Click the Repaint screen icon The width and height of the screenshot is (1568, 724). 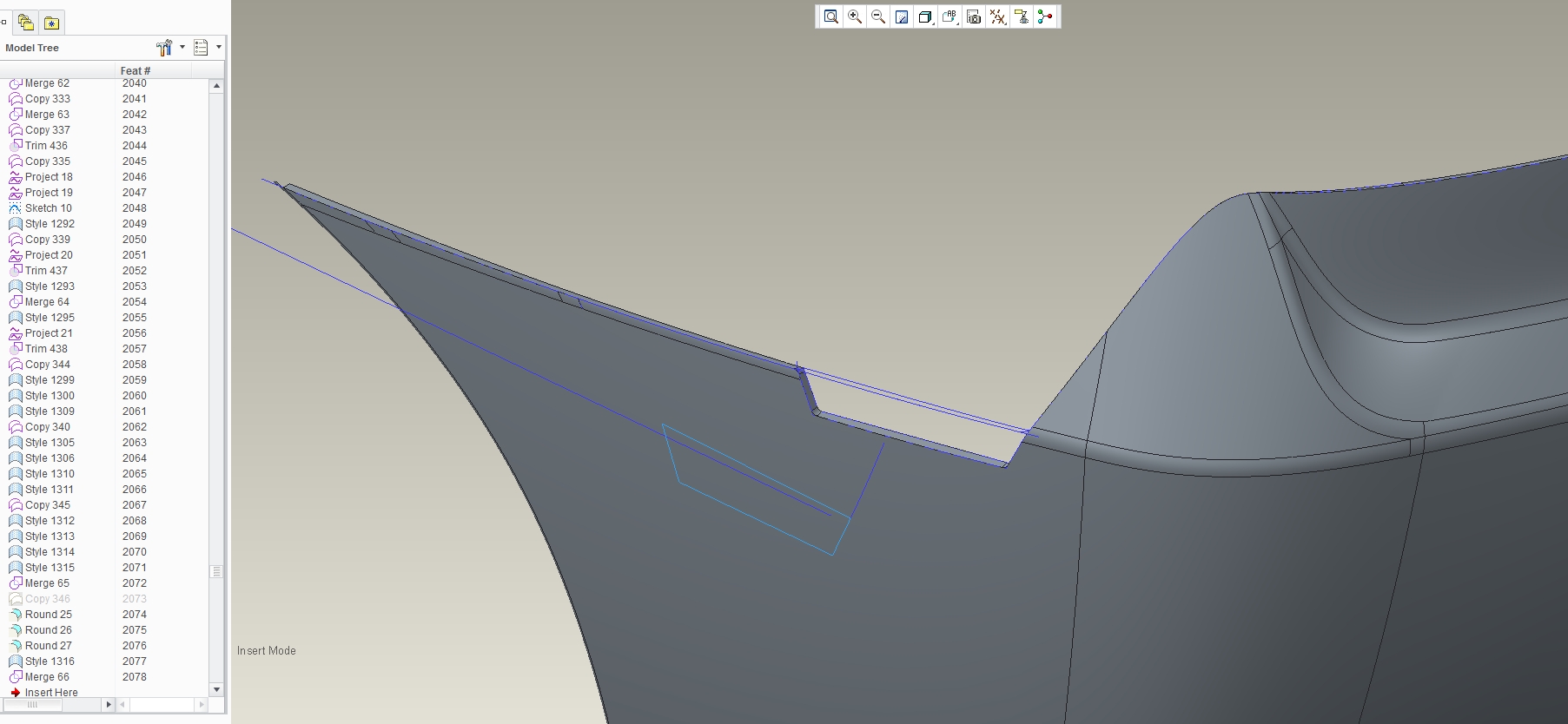pos(902,16)
